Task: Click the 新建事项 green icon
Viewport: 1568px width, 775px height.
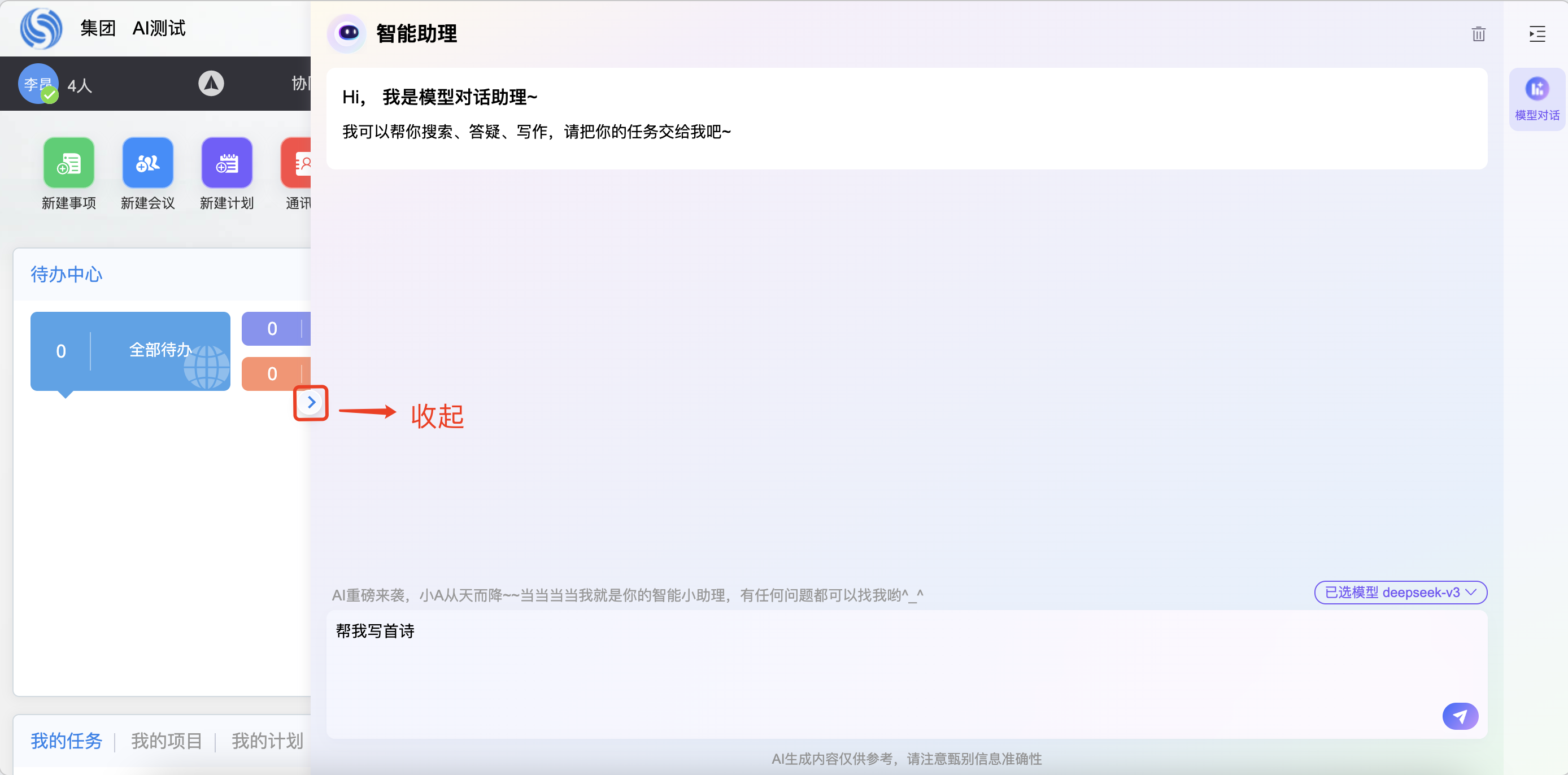Action: coord(69,163)
